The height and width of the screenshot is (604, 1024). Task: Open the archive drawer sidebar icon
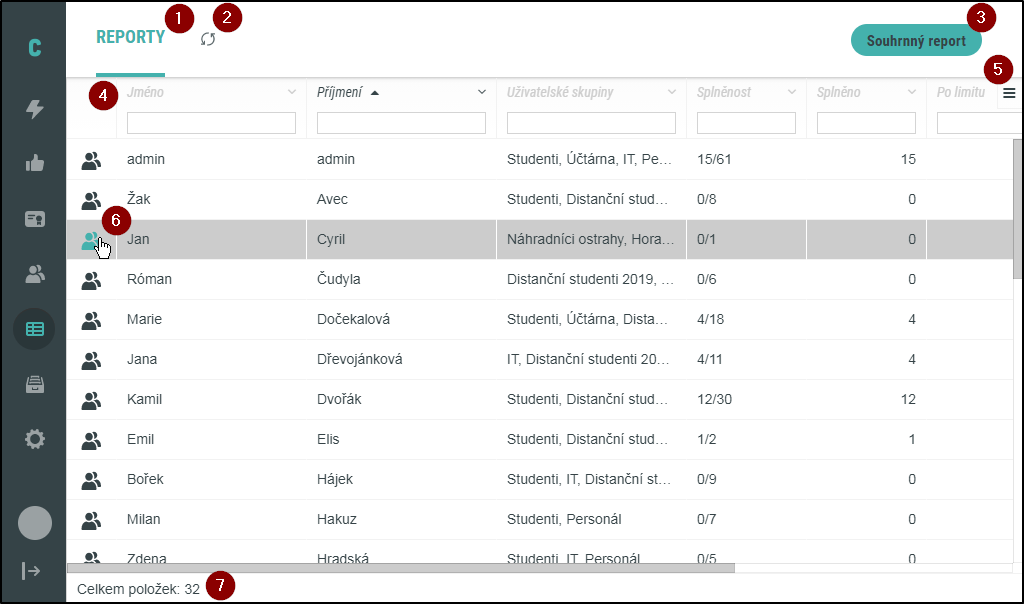[x=35, y=383]
